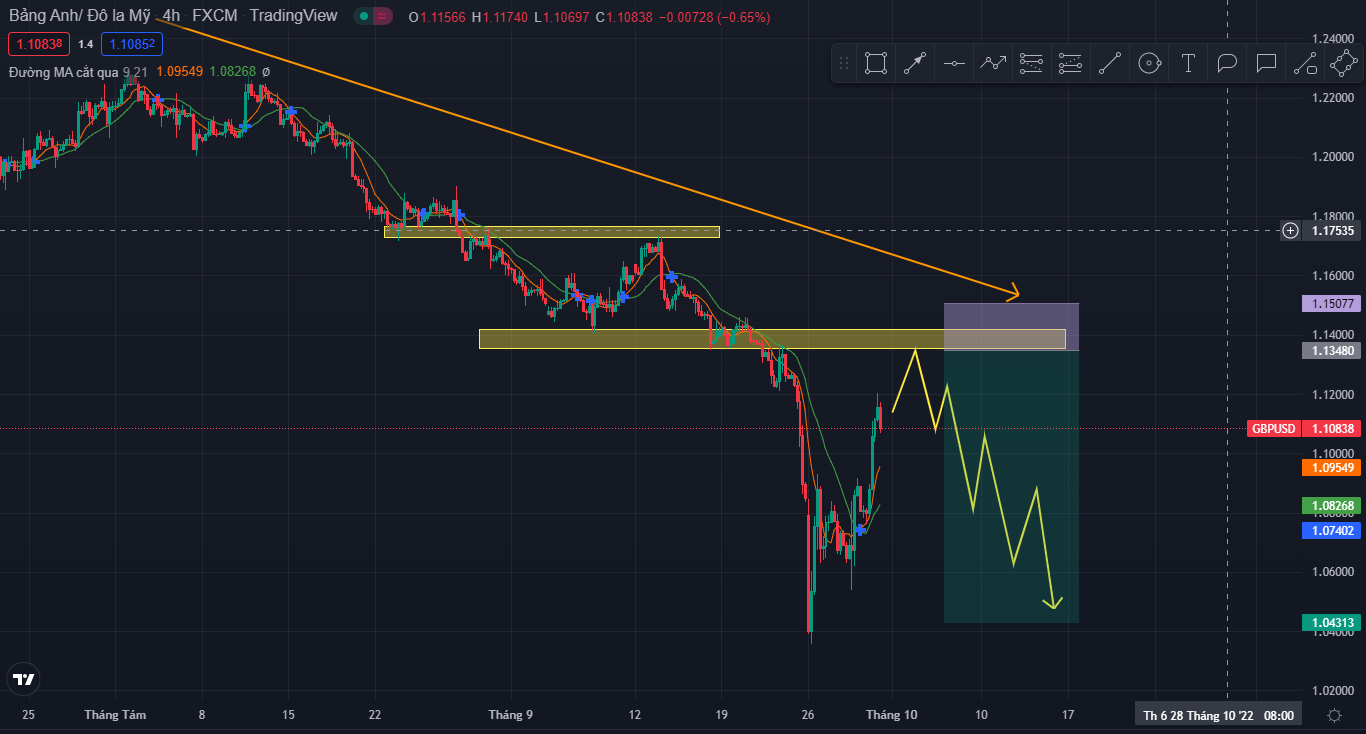Select the Horizontal Ray tool
The image size is (1366, 734).
[953, 63]
